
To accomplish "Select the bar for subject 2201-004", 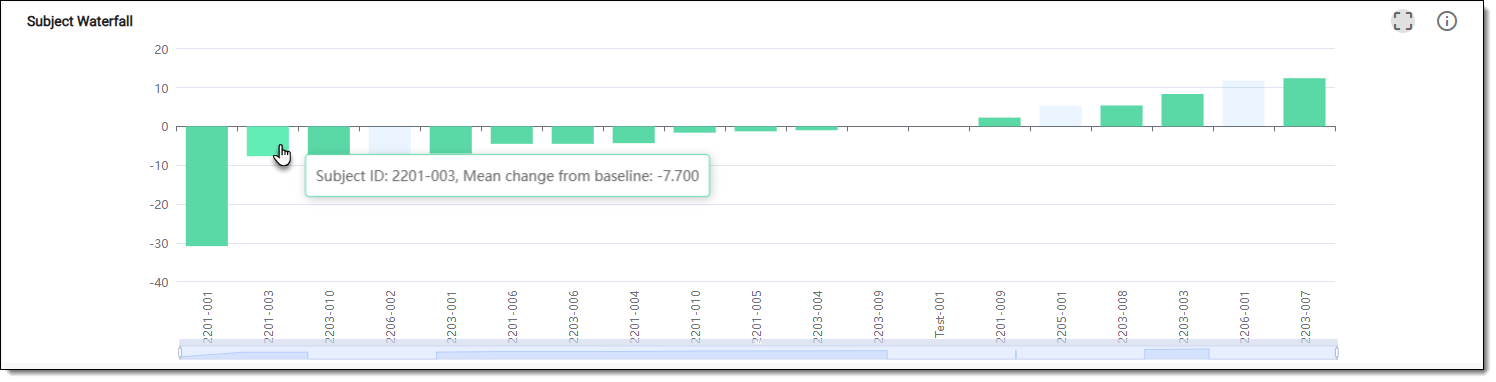I will point(634,135).
